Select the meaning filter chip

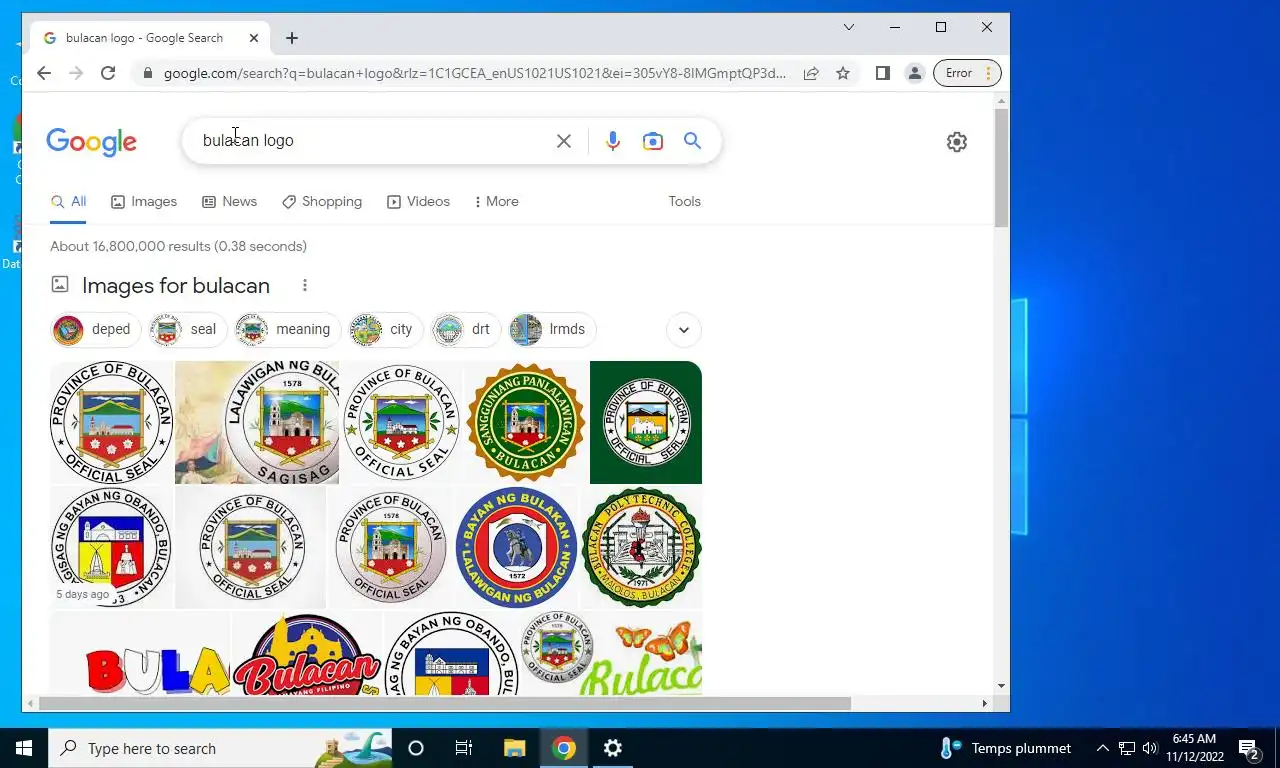[287, 329]
